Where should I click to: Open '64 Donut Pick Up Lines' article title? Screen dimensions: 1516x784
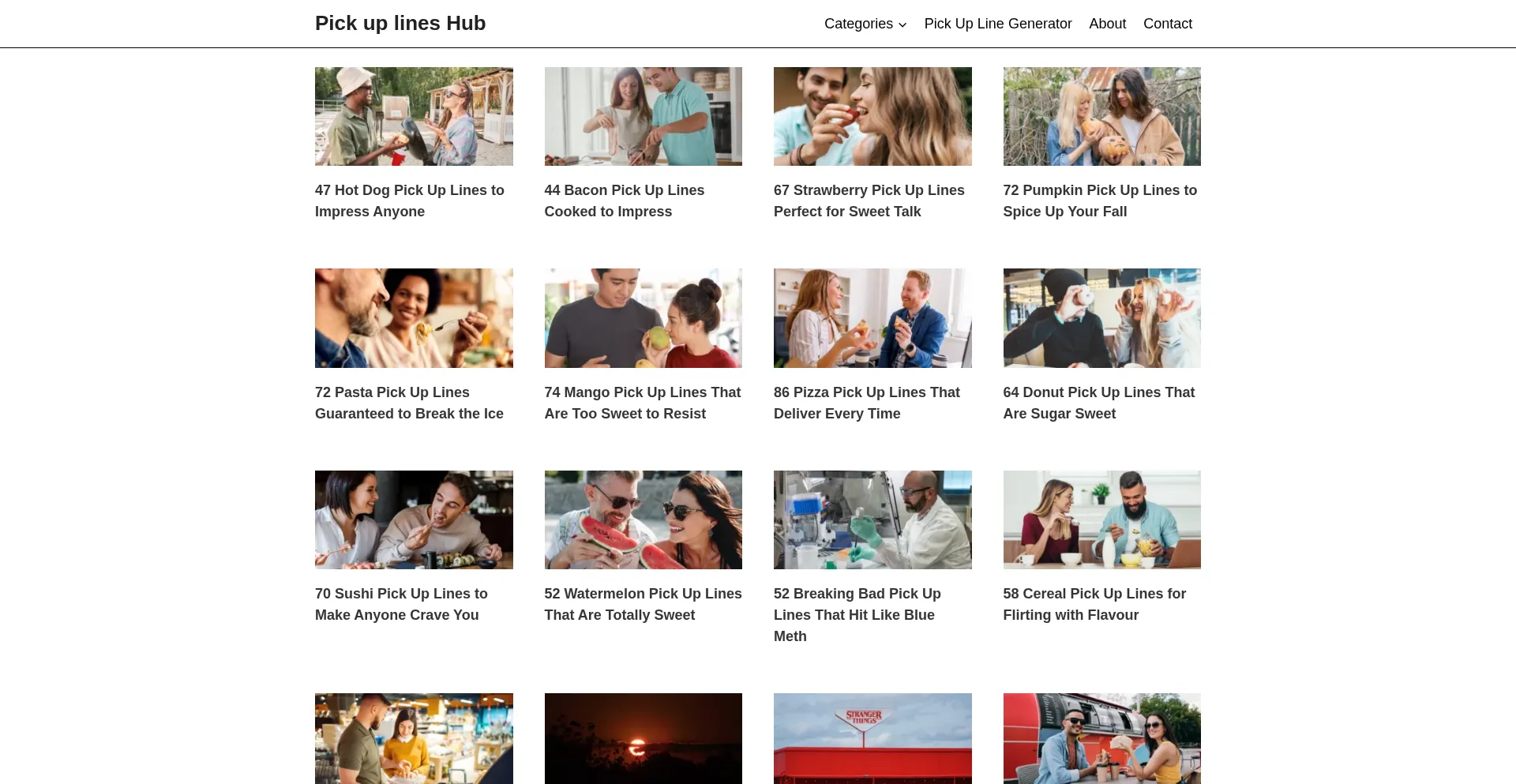pyautogui.click(x=1099, y=403)
